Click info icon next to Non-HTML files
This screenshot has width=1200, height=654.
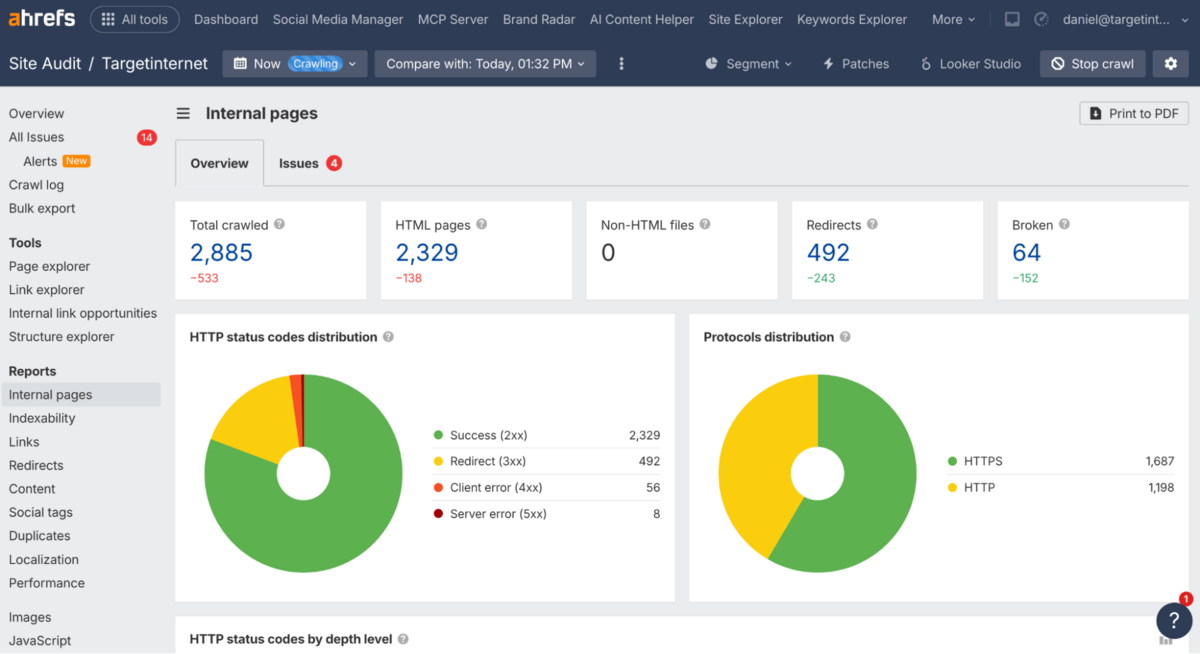[705, 224]
